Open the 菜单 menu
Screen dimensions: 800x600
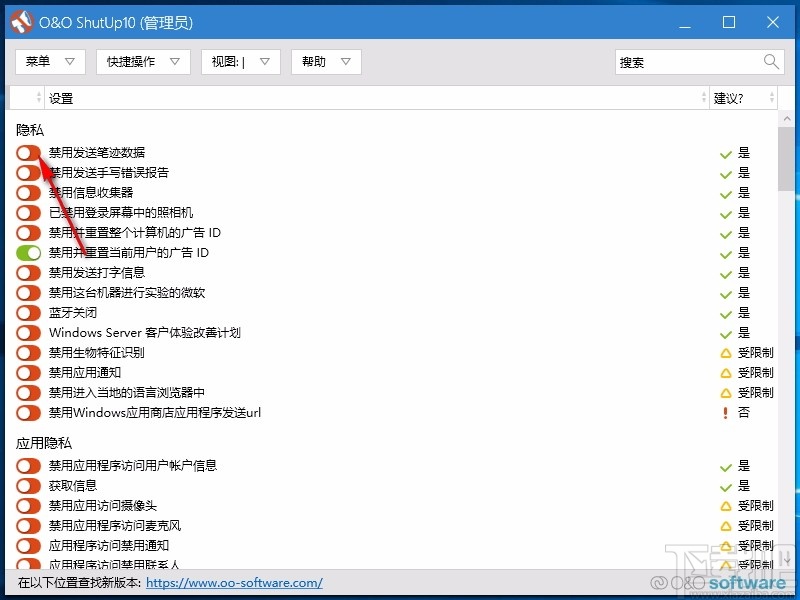pyautogui.click(x=49, y=61)
